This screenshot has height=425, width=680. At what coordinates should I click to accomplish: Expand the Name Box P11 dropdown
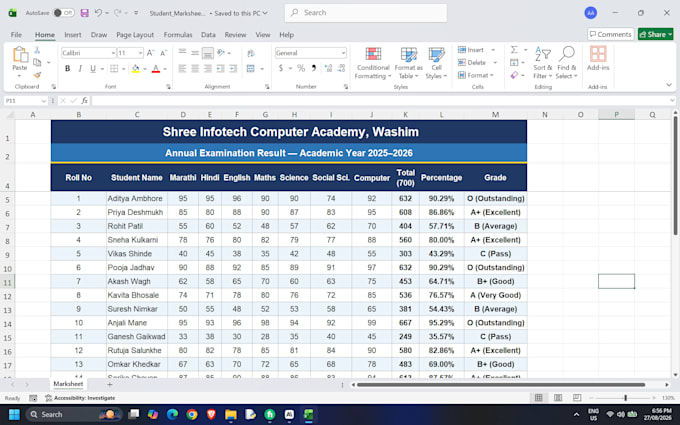click(43, 101)
